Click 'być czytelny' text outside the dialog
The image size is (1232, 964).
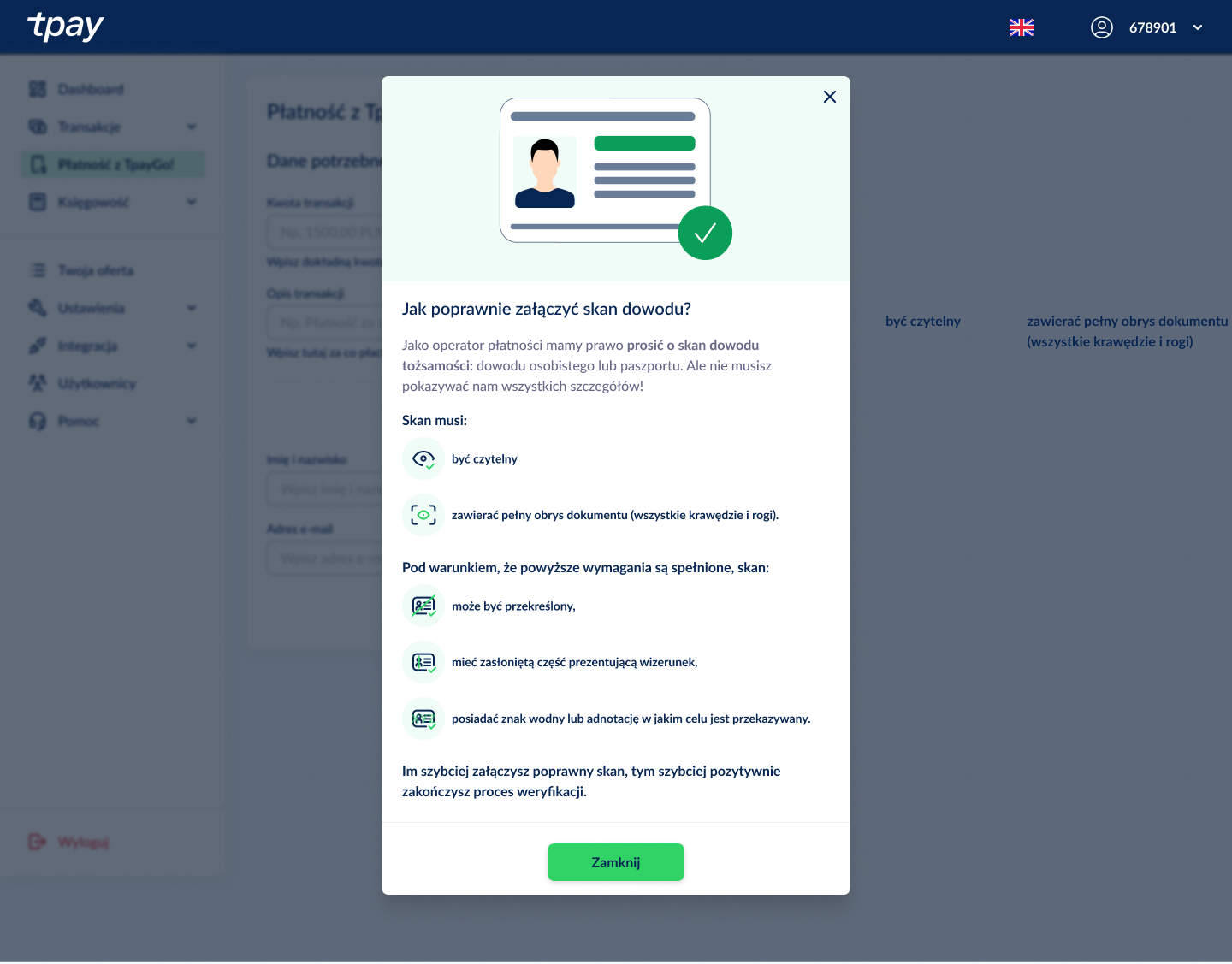click(923, 322)
